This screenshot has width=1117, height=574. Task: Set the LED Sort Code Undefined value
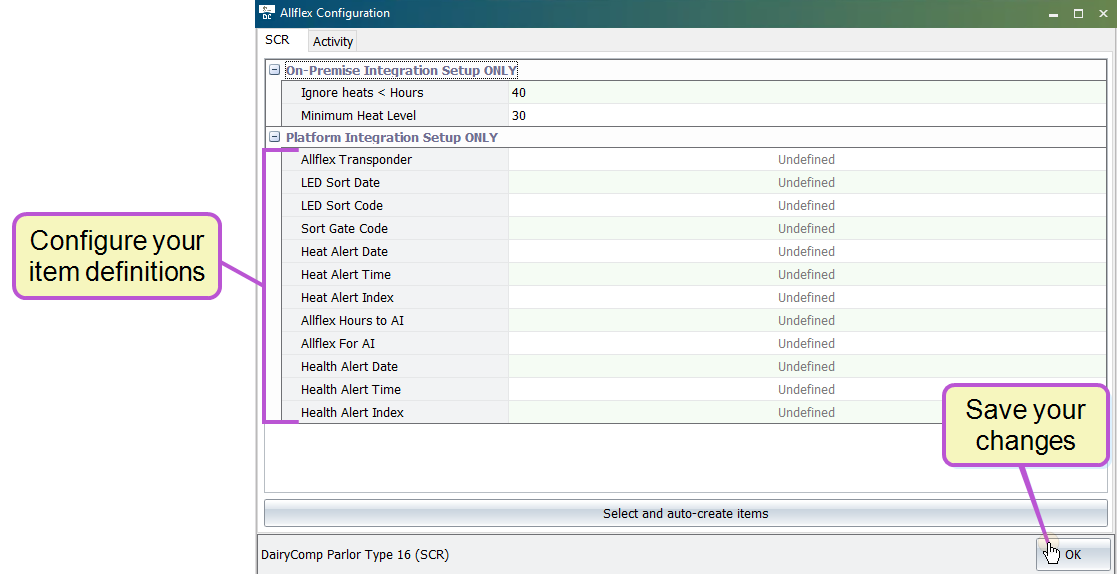(x=808, y=205)
